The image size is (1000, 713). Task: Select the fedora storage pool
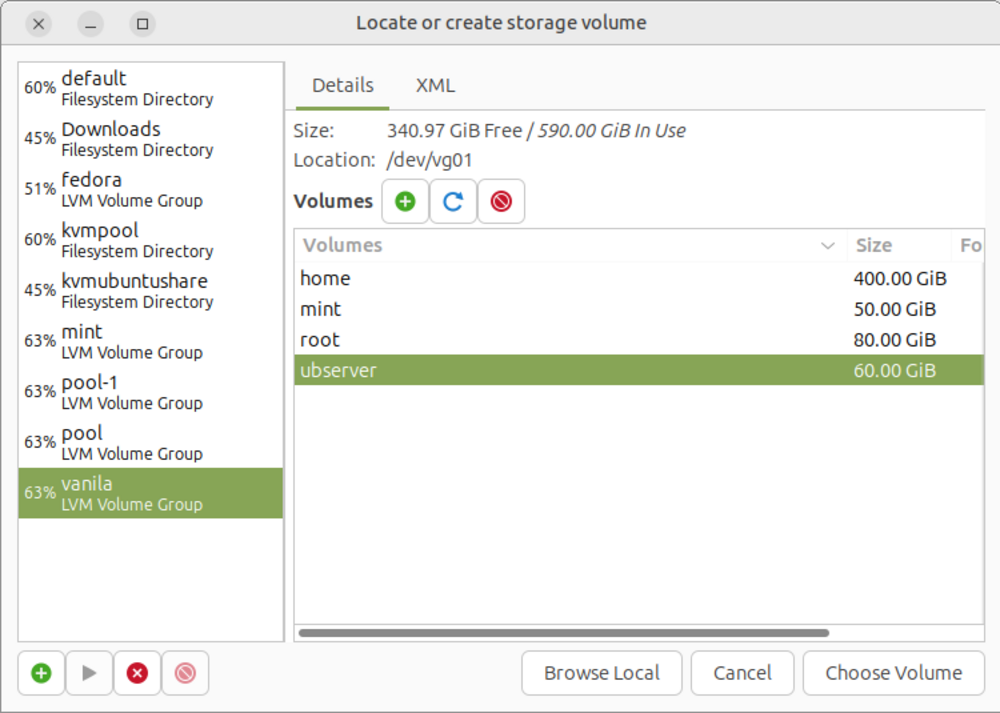[x=150, y=189]
